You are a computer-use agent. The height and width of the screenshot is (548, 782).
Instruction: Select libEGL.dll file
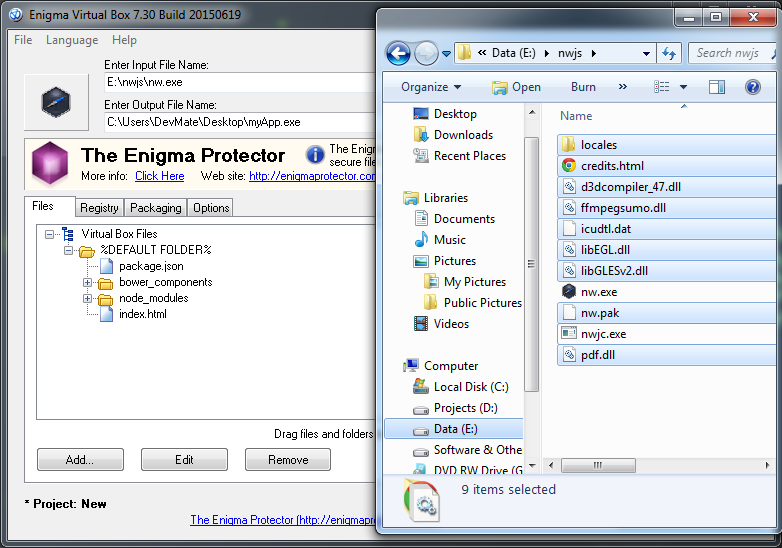(667, 249)
